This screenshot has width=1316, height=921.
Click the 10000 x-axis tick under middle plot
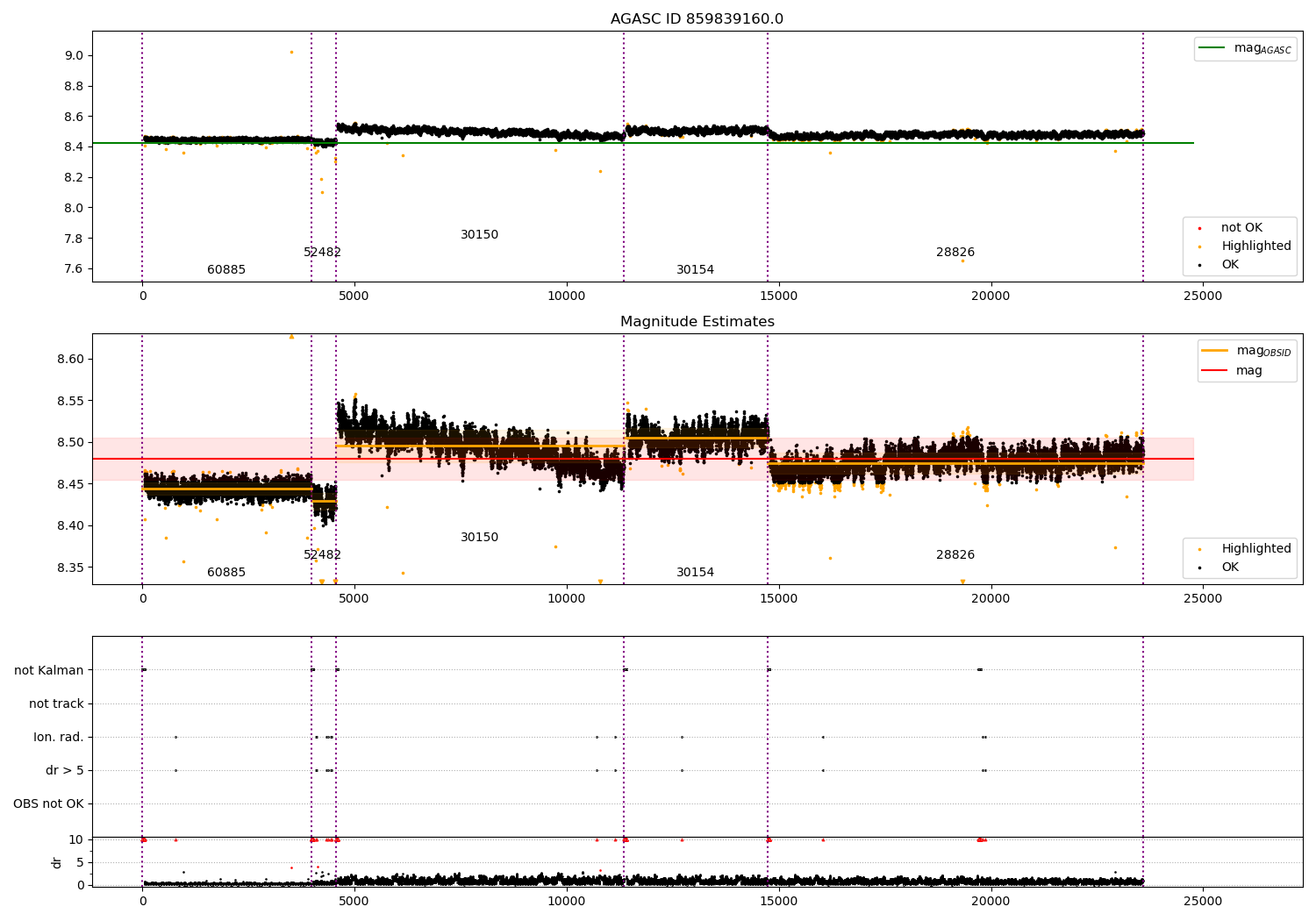coord(567,599)
